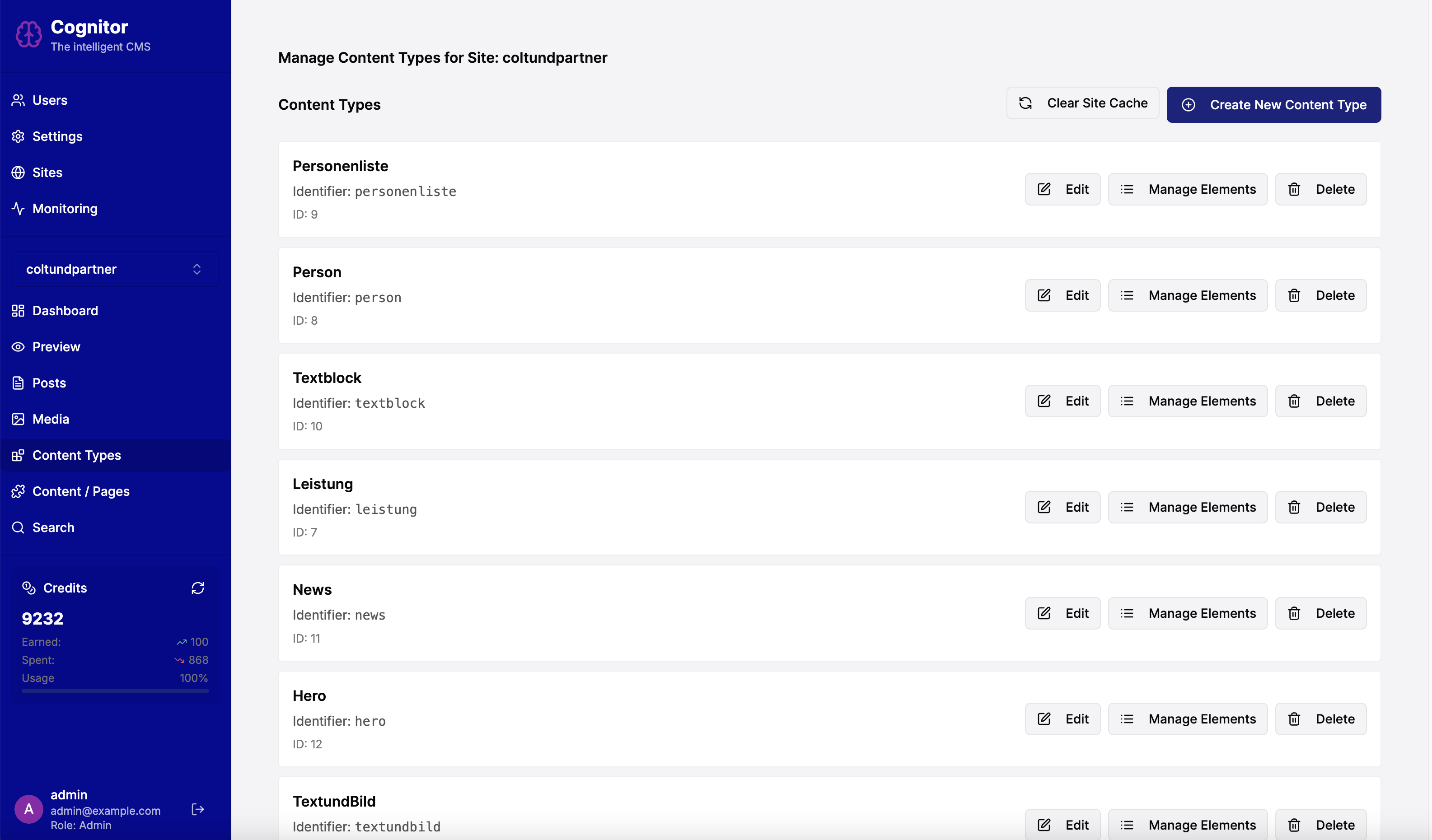Click Create New Content Type
Viewport: 1432px width, 840px height.
click(1273, 104)
